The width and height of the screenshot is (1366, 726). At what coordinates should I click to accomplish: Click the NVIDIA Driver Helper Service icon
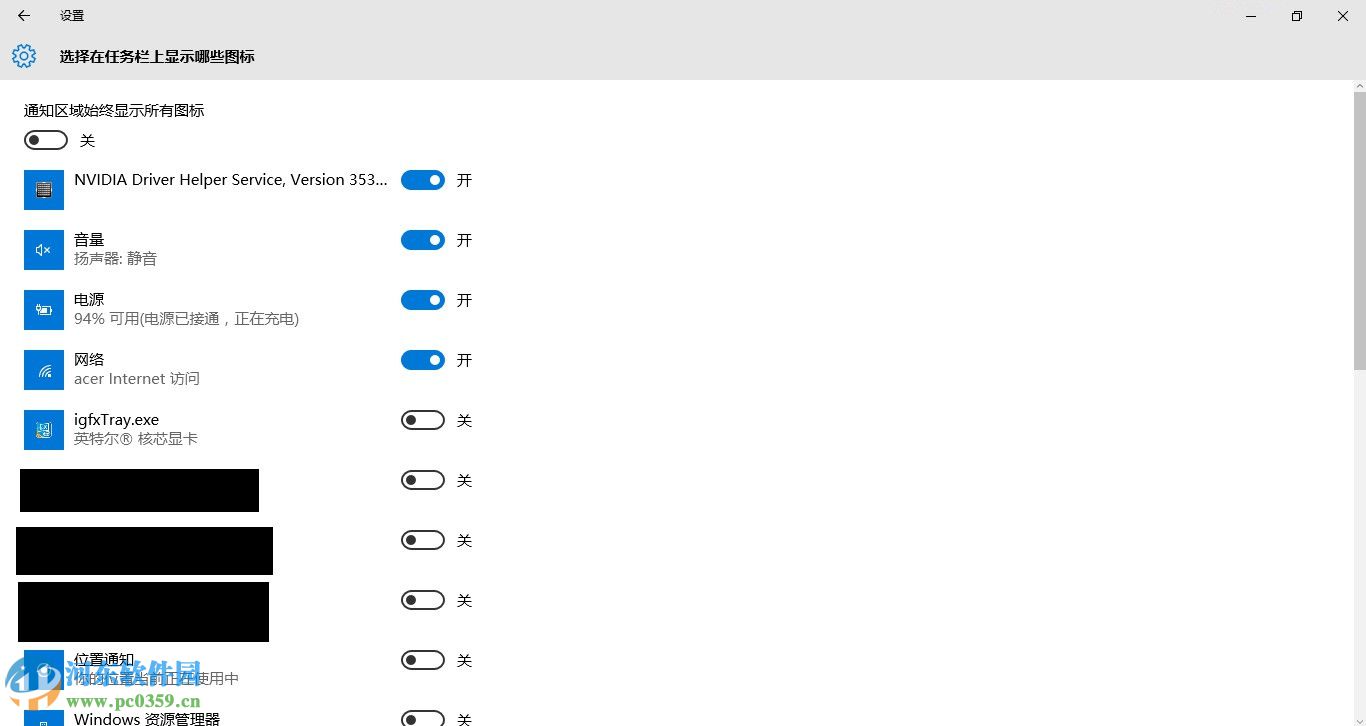pyautogui.click(x=44, y=190)
